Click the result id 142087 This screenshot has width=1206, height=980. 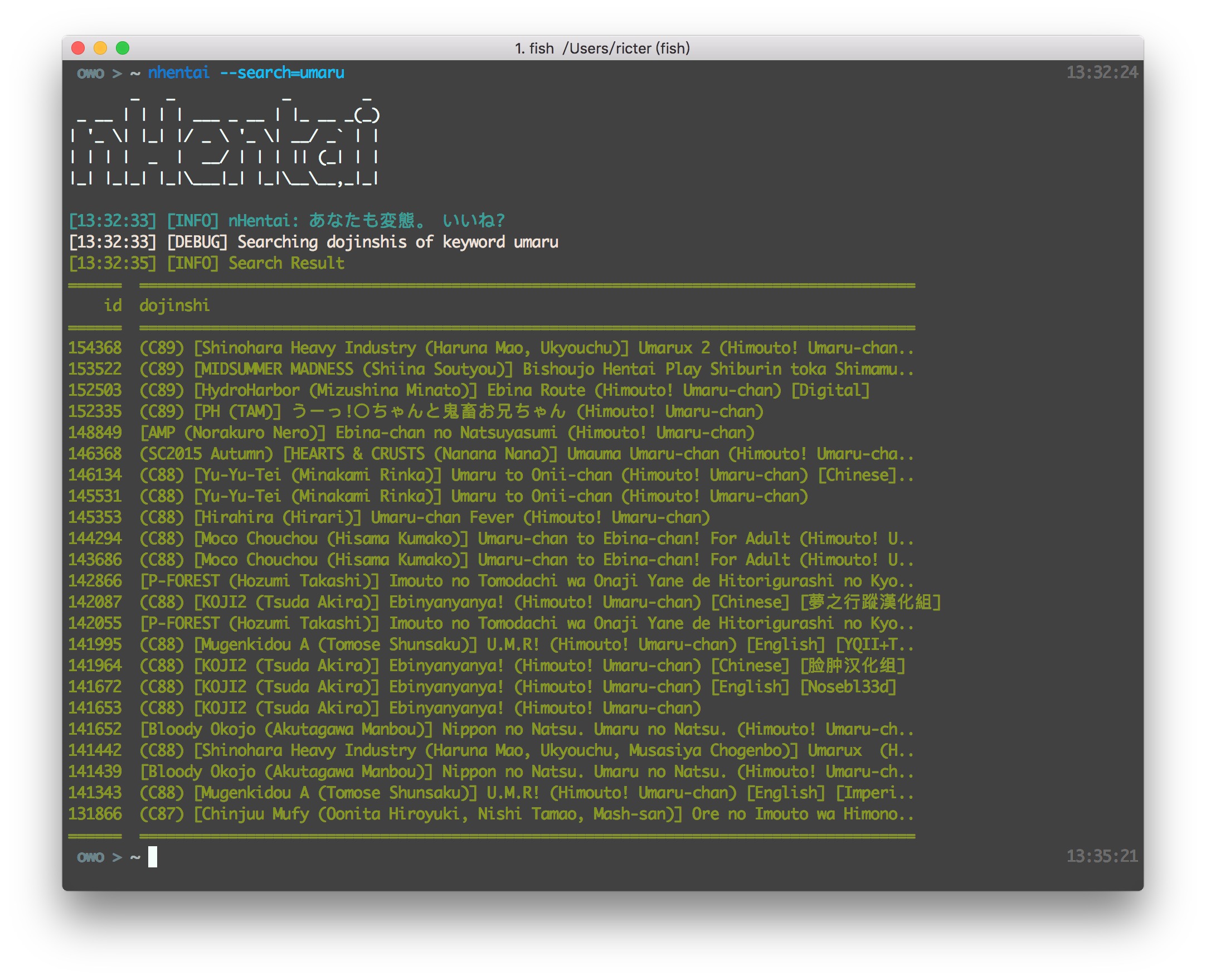pos(95,602)
